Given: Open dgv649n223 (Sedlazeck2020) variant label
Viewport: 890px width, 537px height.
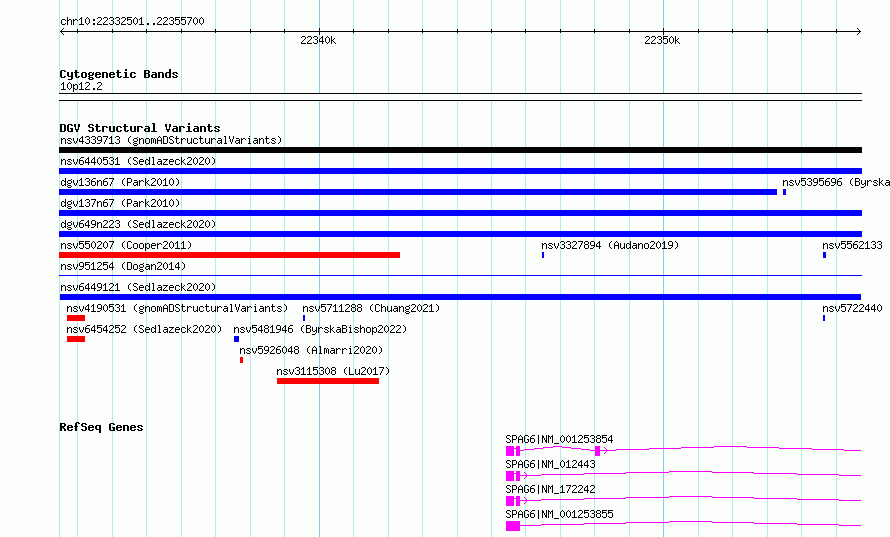Looking at the screenshot, I should pos(138,224).
